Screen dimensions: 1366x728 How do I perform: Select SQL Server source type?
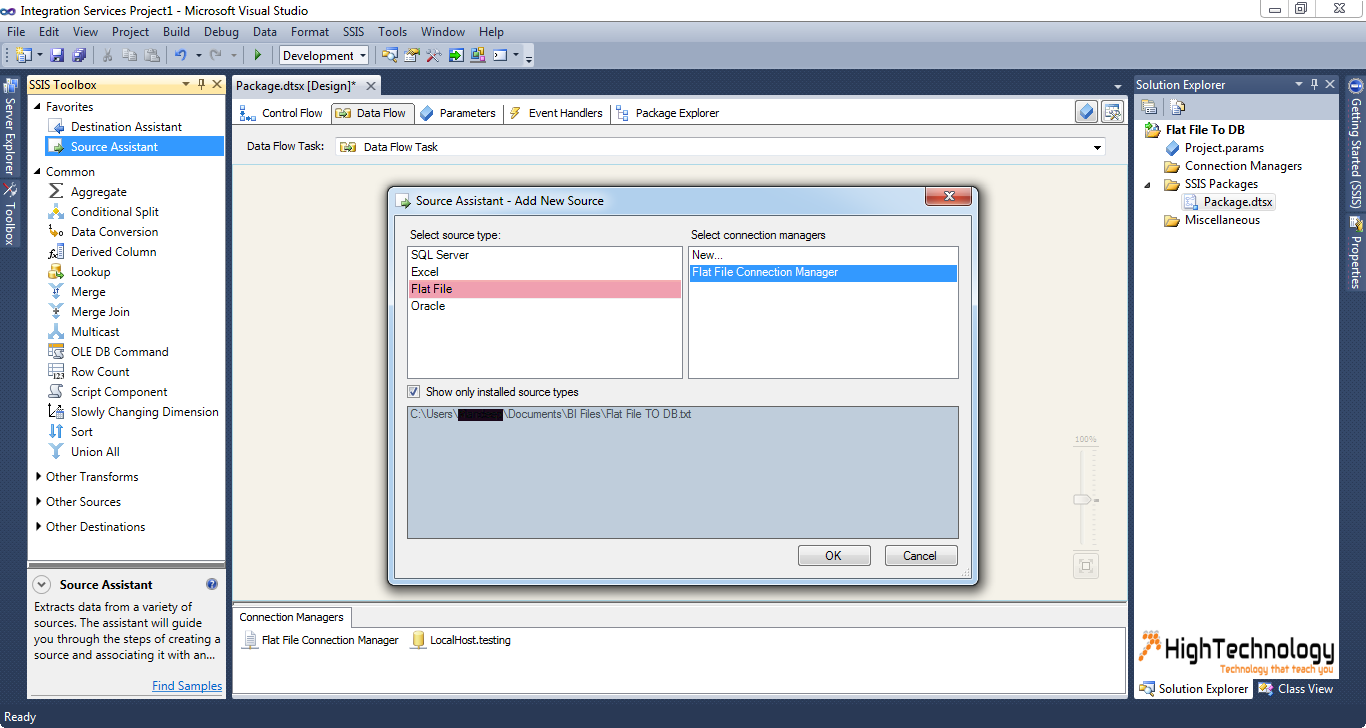tap(545, 255)
